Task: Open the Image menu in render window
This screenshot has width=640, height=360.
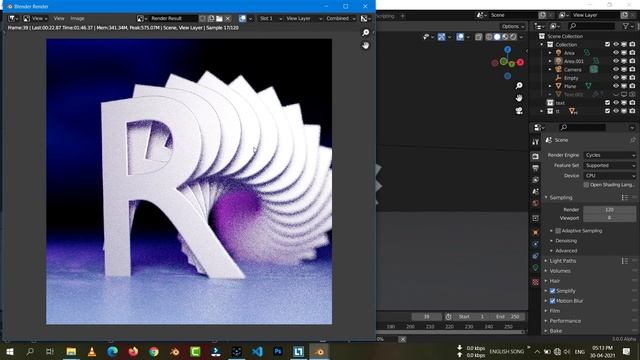Action: [x=77, y=18]
